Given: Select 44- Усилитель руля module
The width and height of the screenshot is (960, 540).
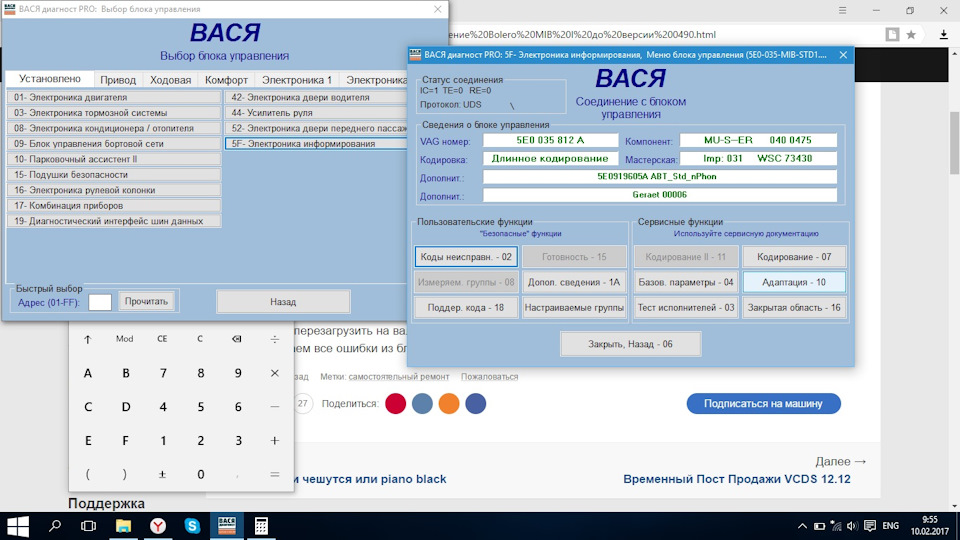Looking at the screenshot, I should pos(316,113).
